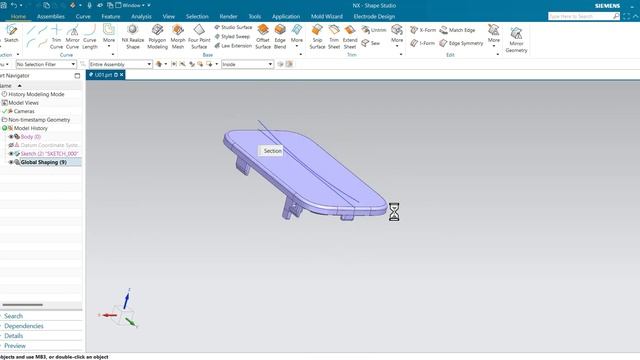Select the Four Point Surface tool
640x360 pixels.
[199, 37]
